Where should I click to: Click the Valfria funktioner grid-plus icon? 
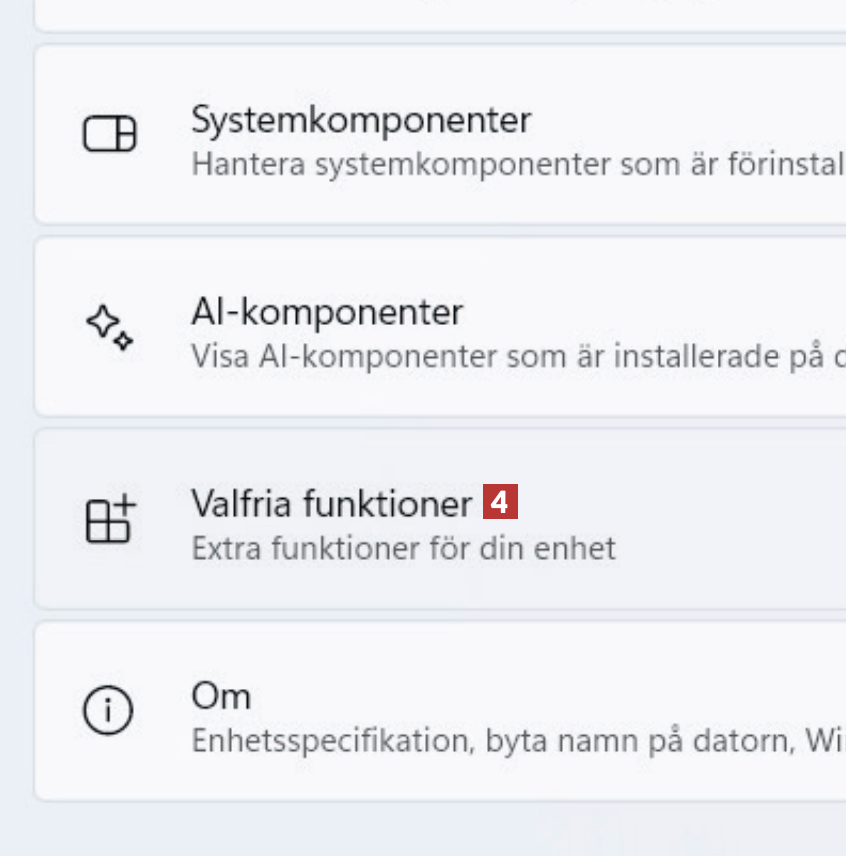click(x=109, y=520)
